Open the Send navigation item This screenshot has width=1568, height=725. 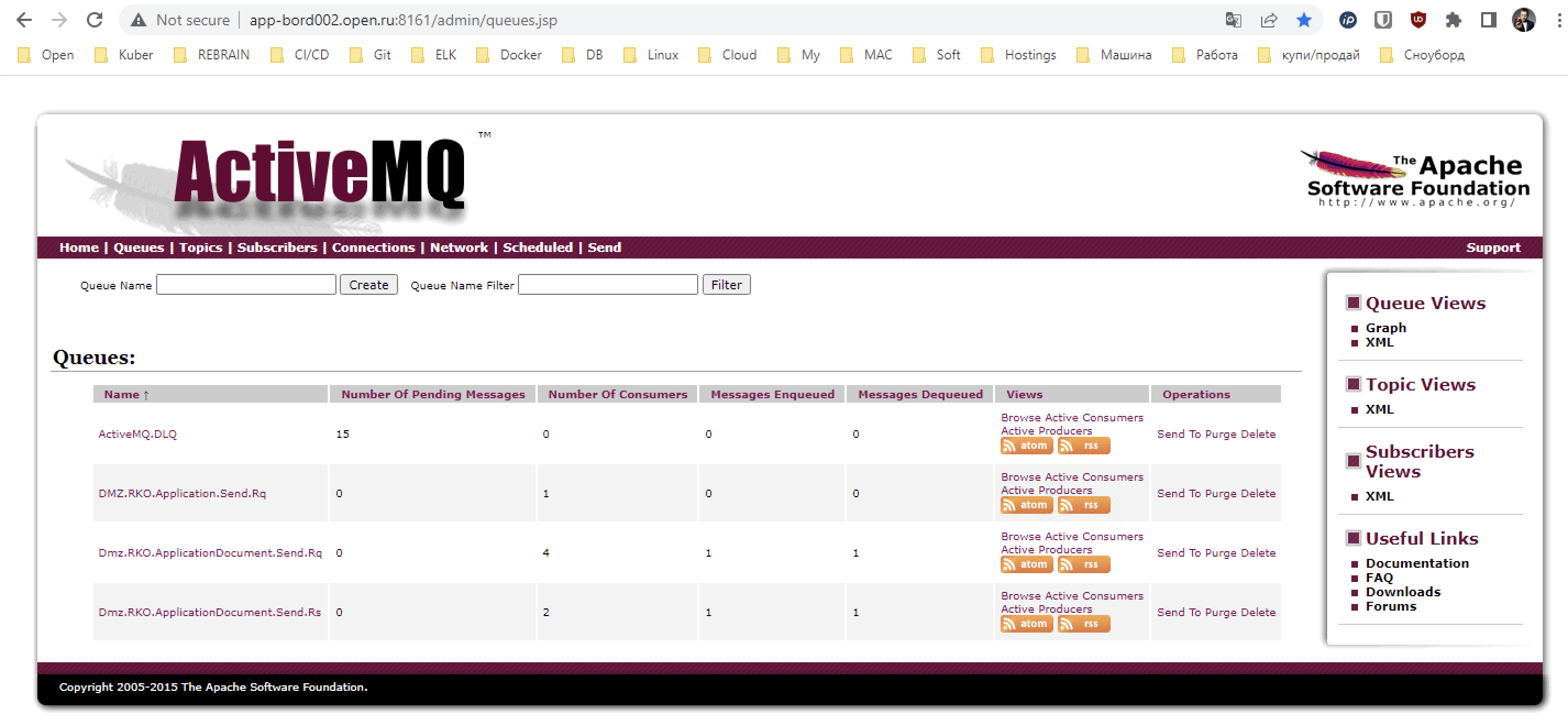pyautogui.click(x=604, y=248)
